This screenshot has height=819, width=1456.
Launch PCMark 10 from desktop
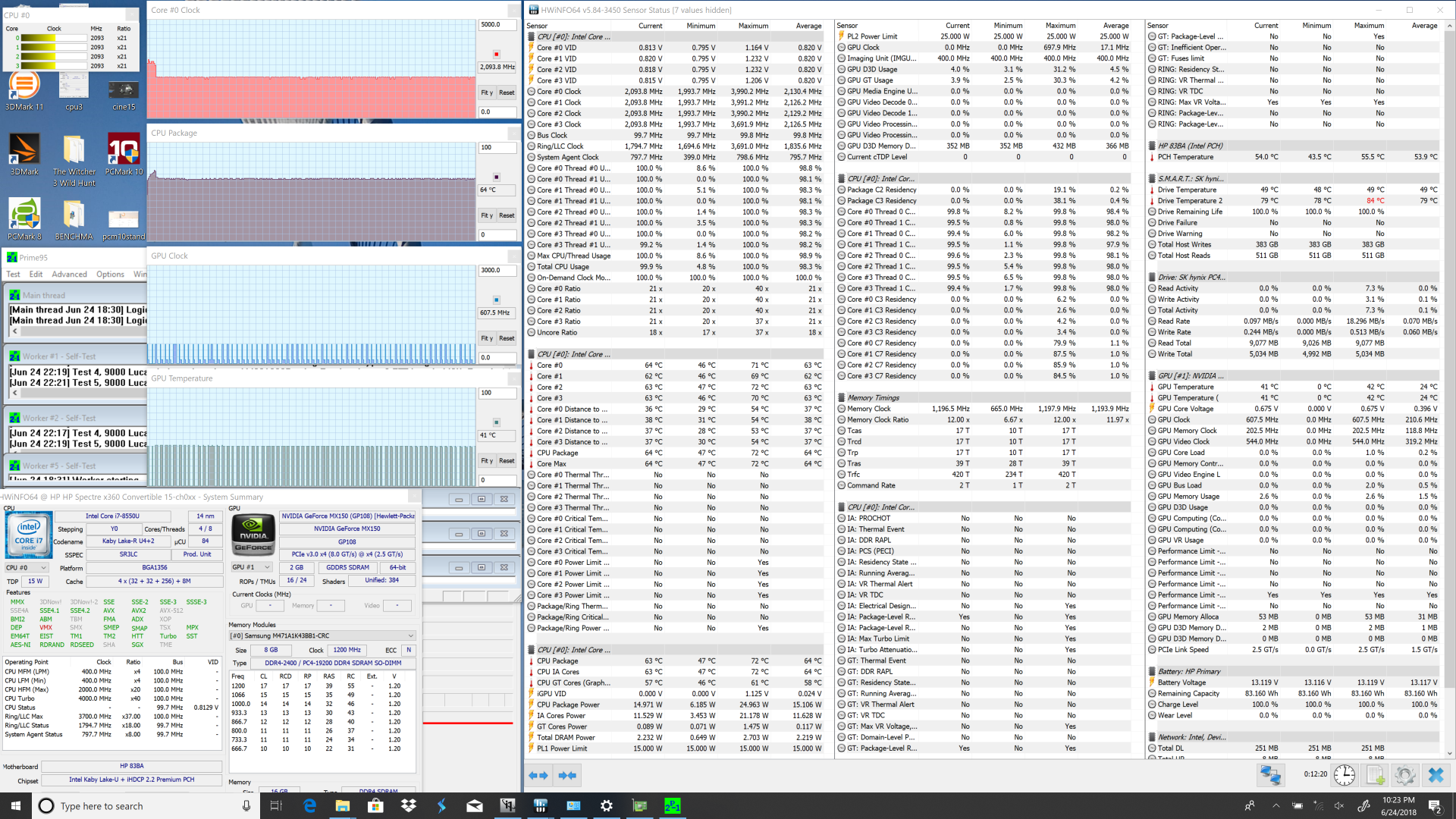[124, 155]
